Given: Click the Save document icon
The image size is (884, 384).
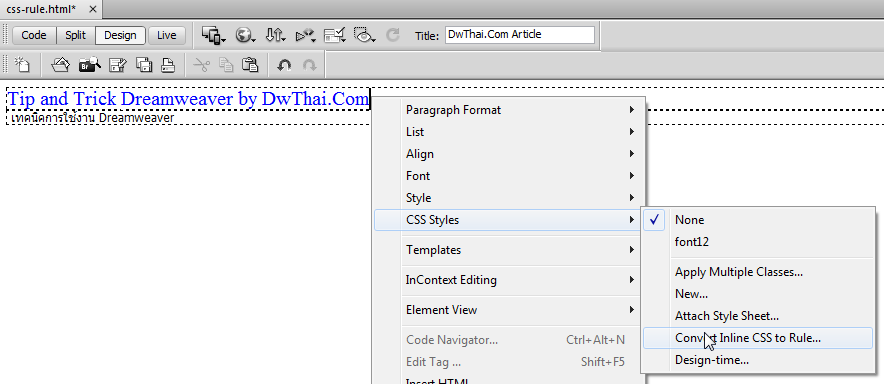Looking at the screenshot, I should [x=117, y=65].
